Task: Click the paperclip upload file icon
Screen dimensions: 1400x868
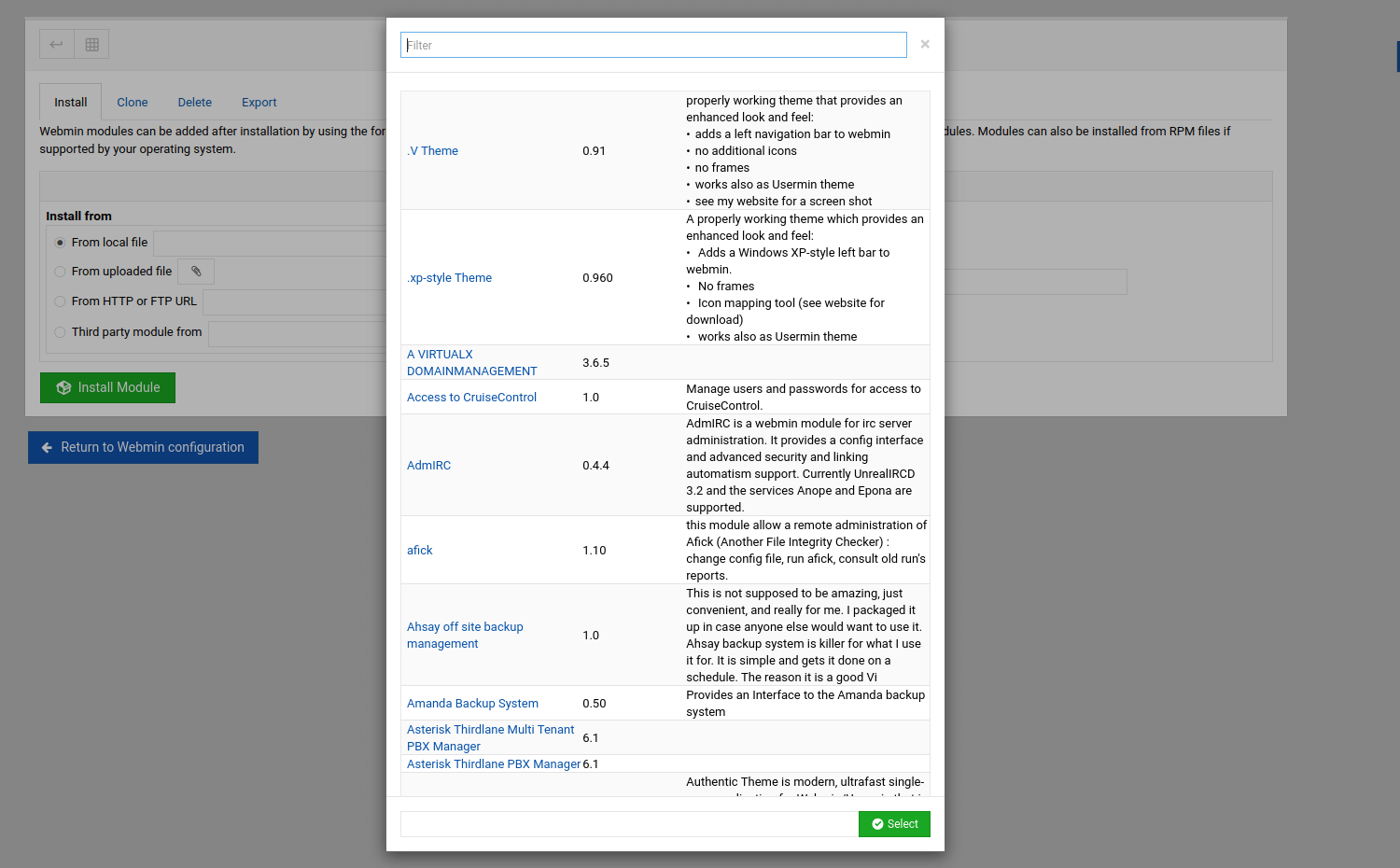Action: (196, 272)
